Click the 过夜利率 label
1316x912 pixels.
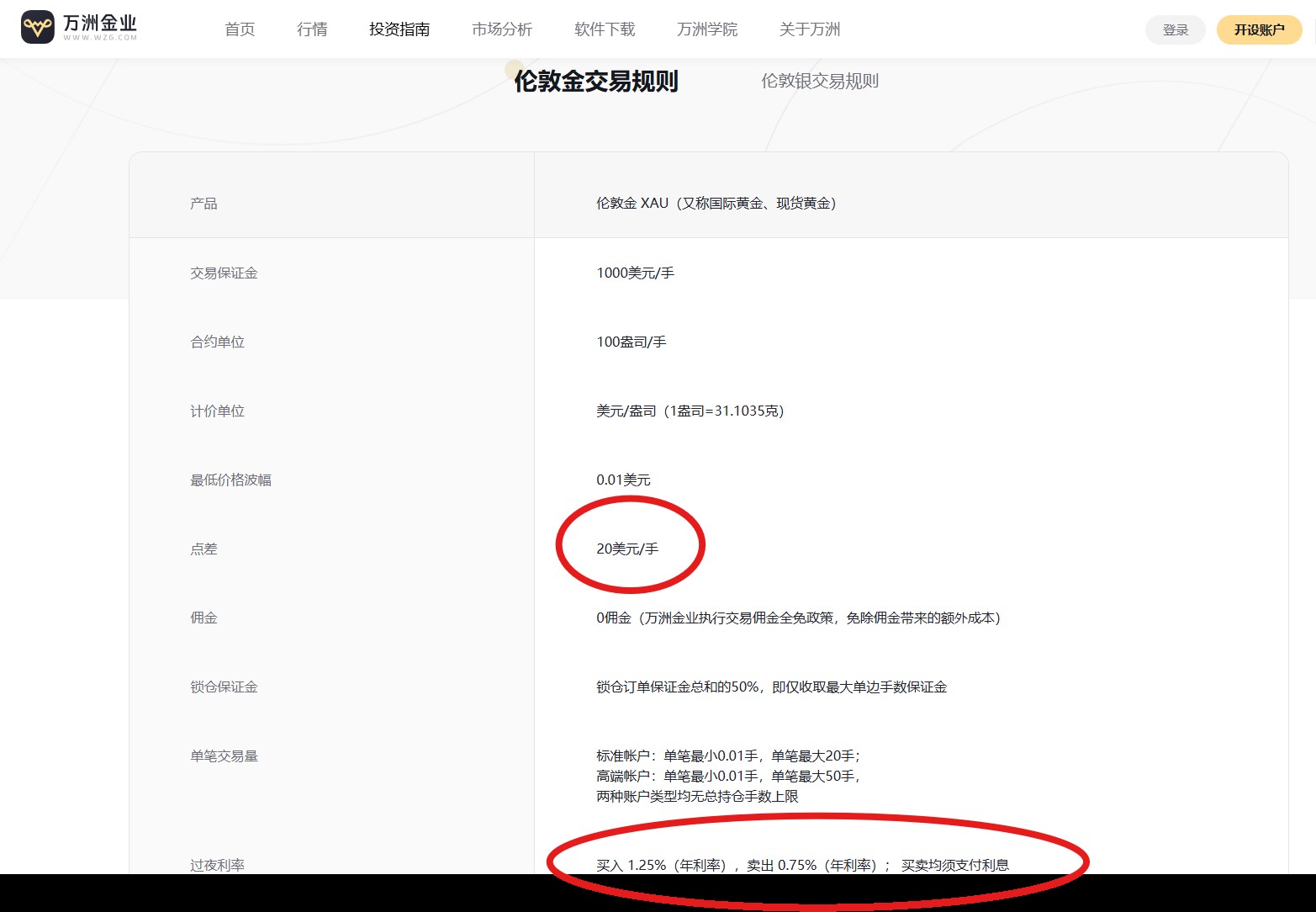click(217, 865)
